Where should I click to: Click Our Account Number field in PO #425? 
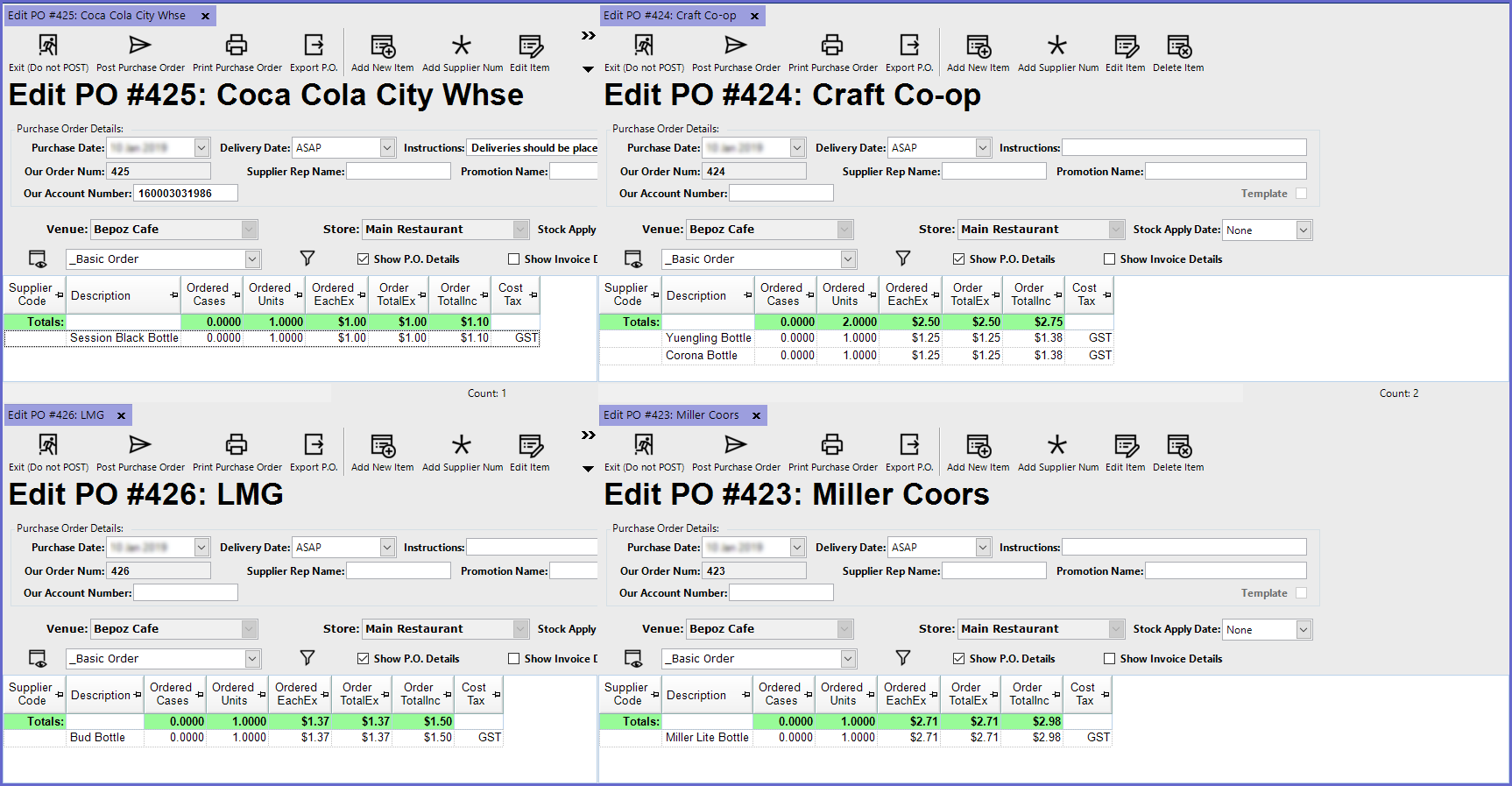[186, 194]
